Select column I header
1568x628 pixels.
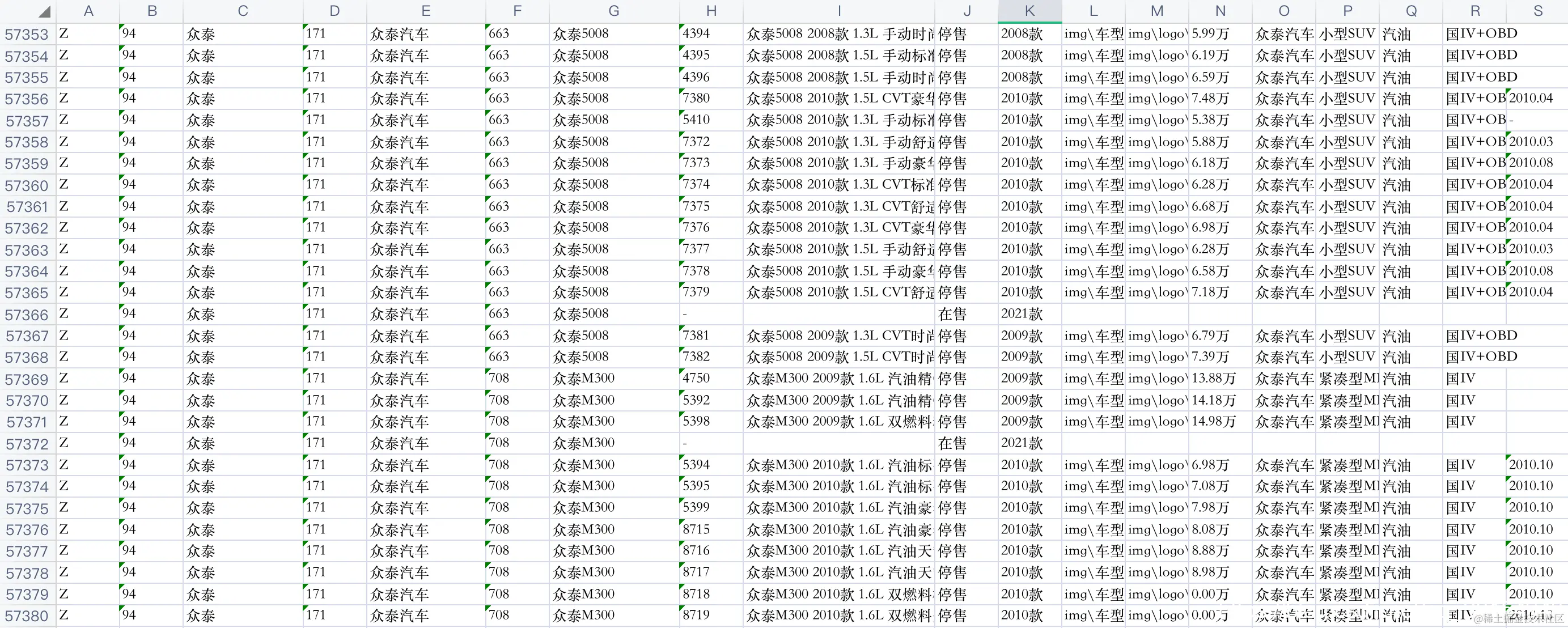point(839,11)
